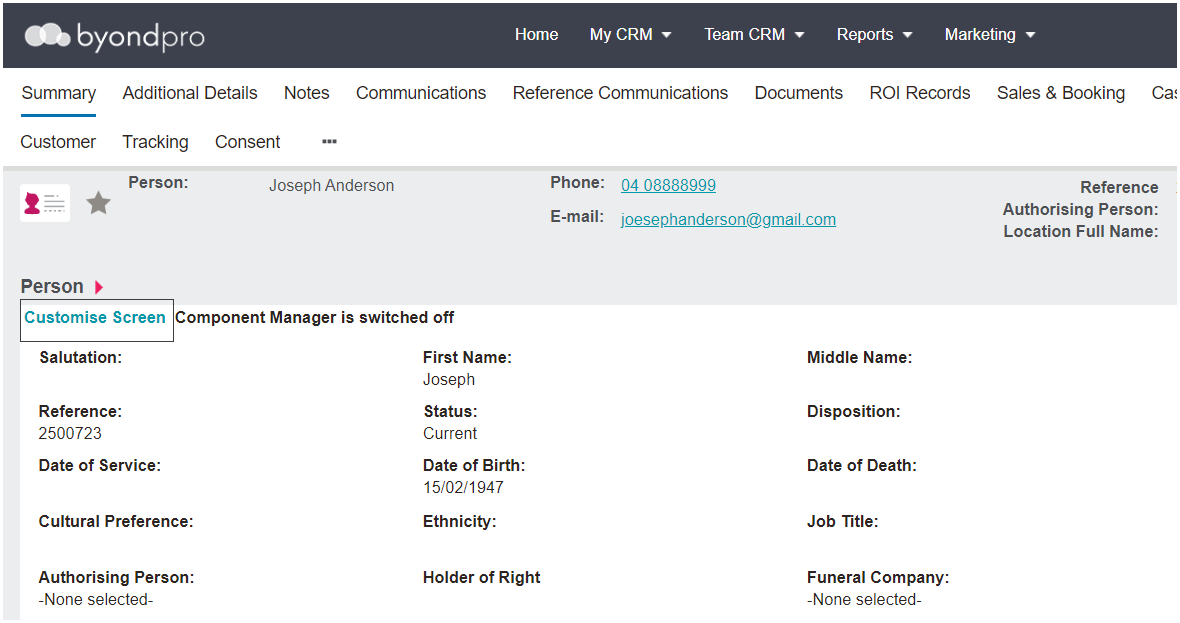Viewport: 1180px width, 623px height.
Task: Click the Cultural Preference label
Action: (116, 521)
